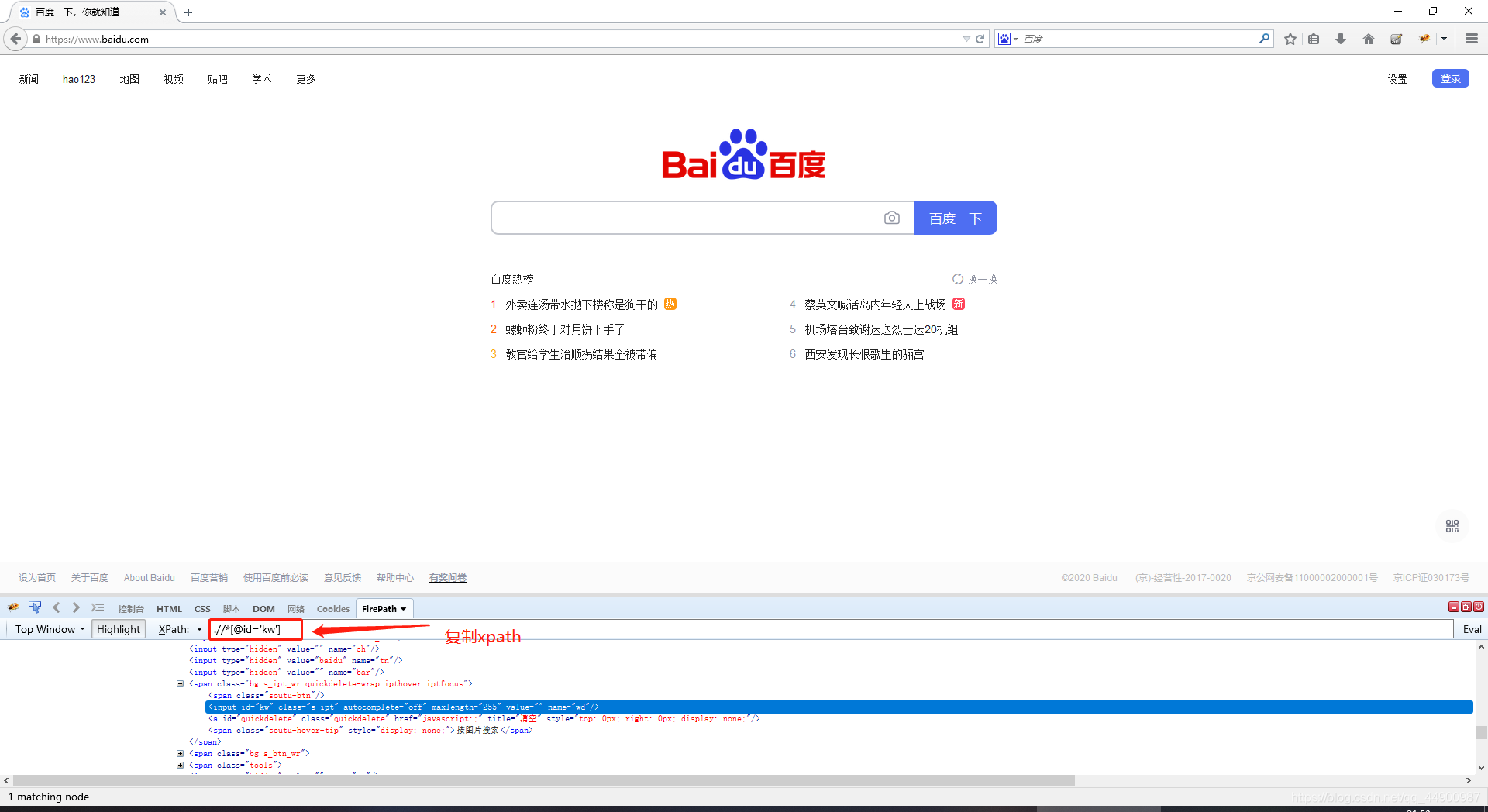
Task: Click the 设为首页 footer link
Action: (37, 578)
